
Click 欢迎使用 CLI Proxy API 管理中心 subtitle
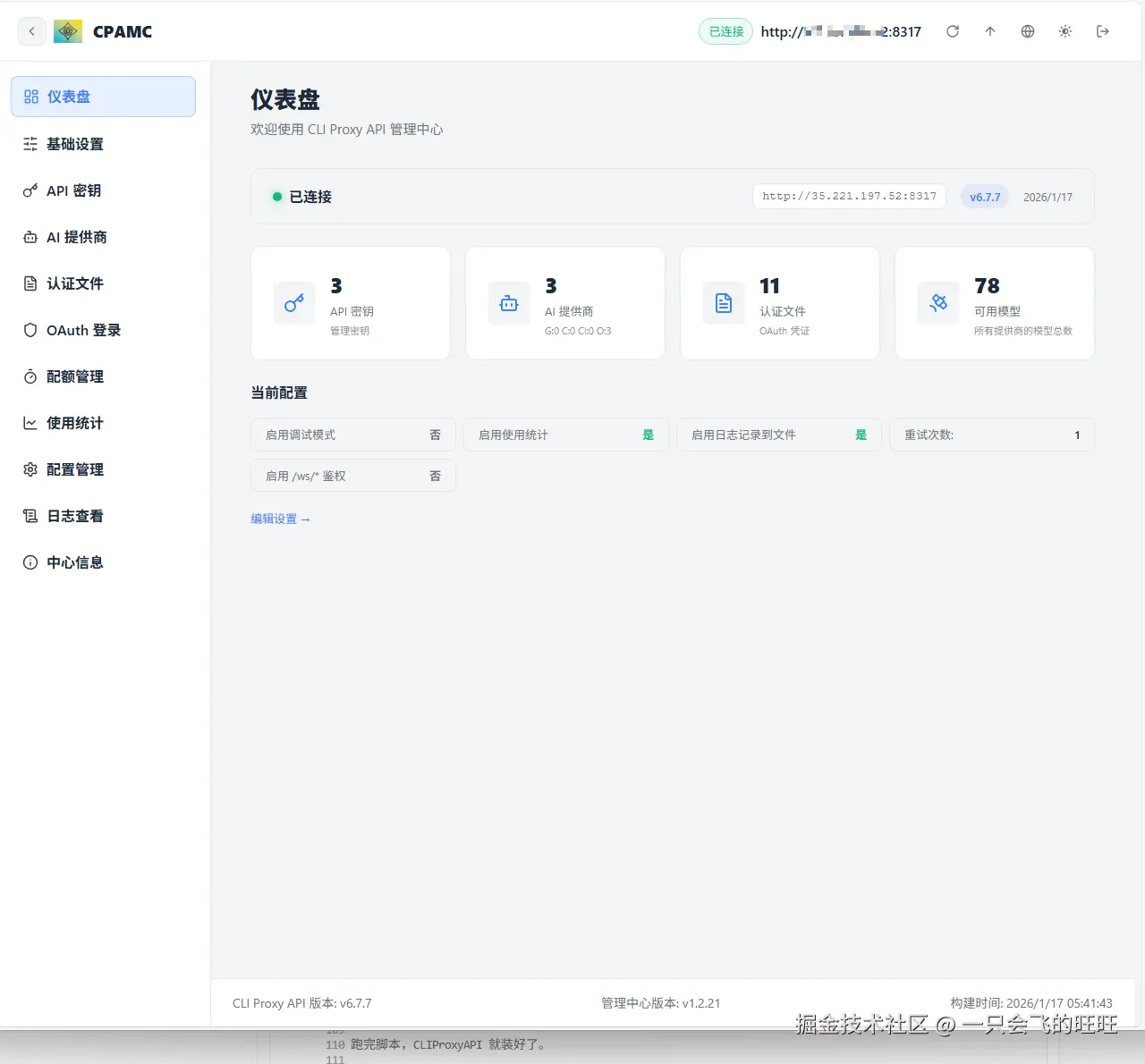point(347,130)
